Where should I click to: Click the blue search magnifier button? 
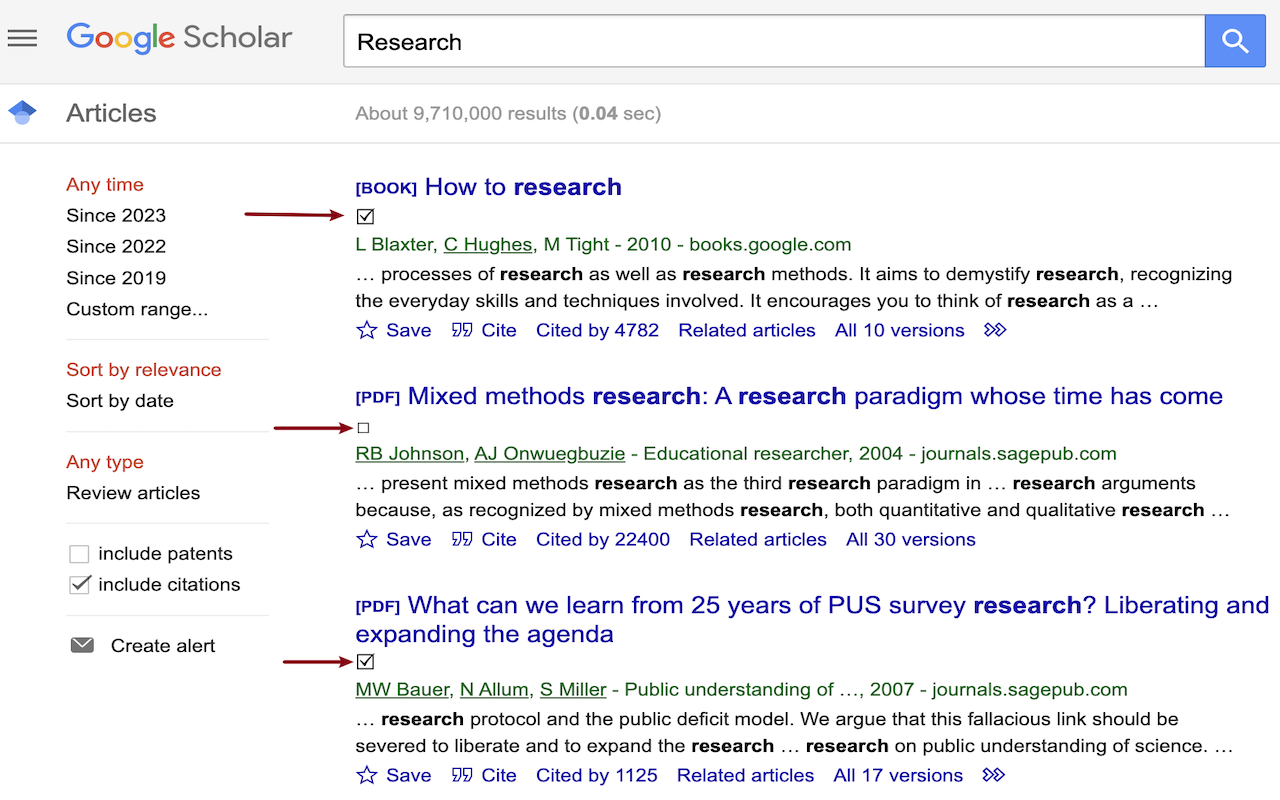[1235, 41]
